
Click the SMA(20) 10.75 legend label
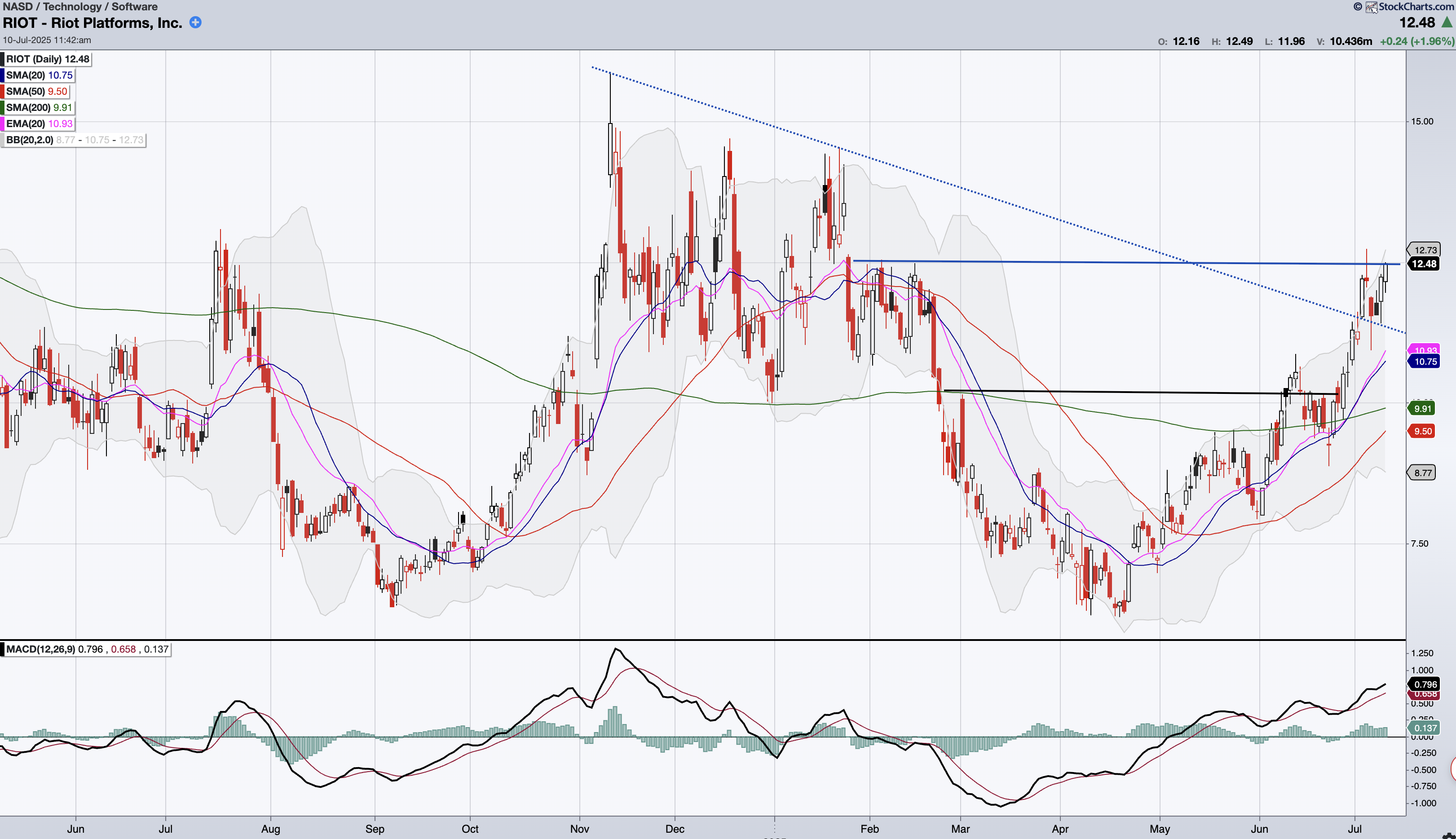[39, 75]
